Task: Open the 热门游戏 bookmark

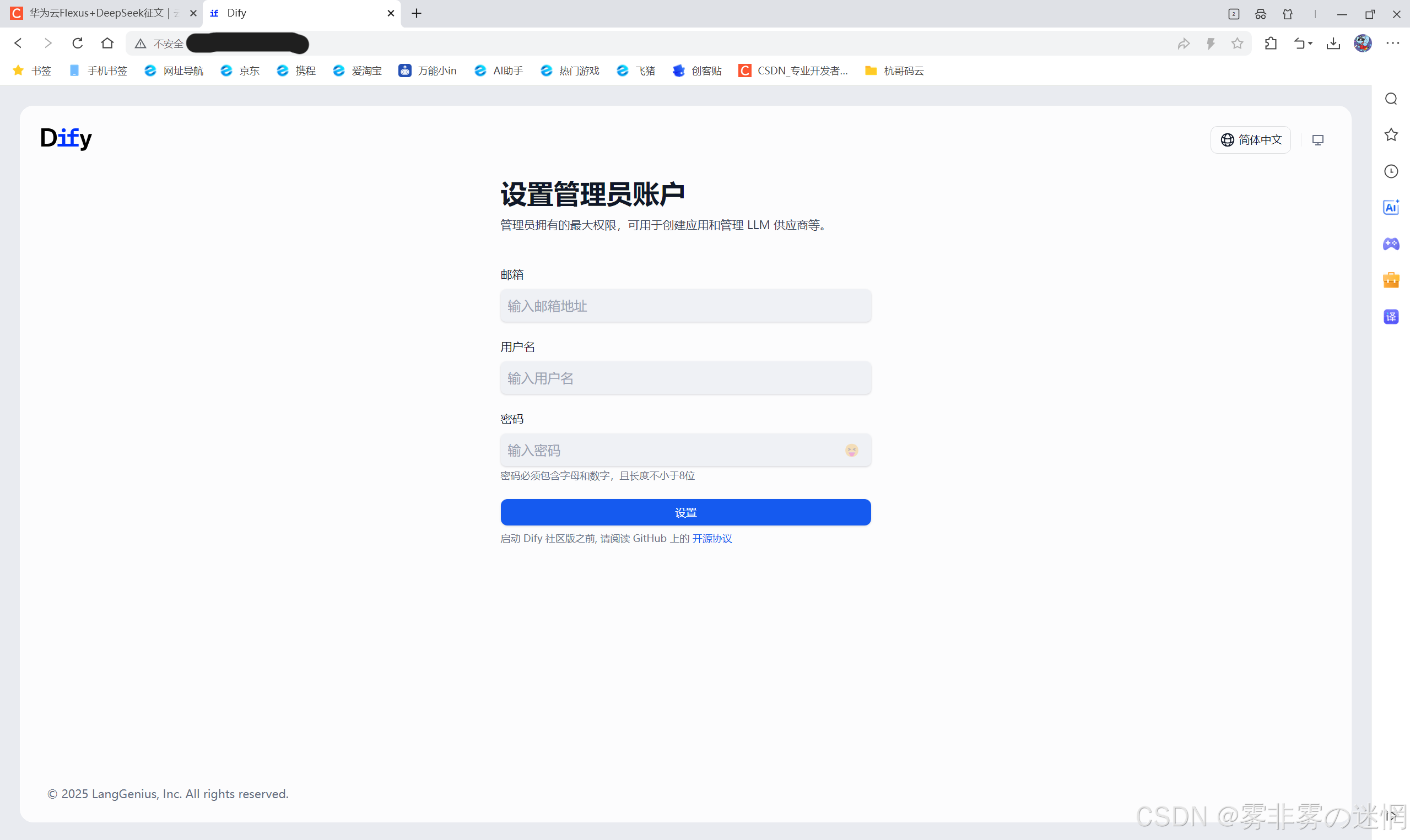Action: [x=569, y=71]
